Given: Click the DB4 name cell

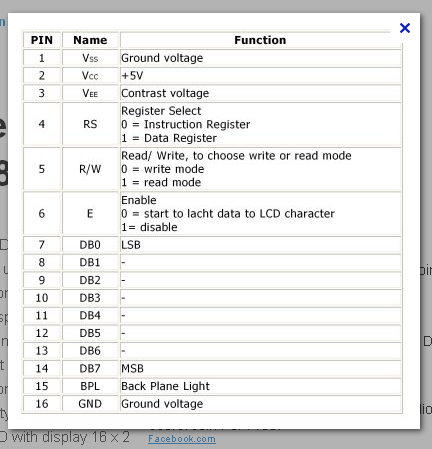Looking at the screenshot, I should point(90,316).
